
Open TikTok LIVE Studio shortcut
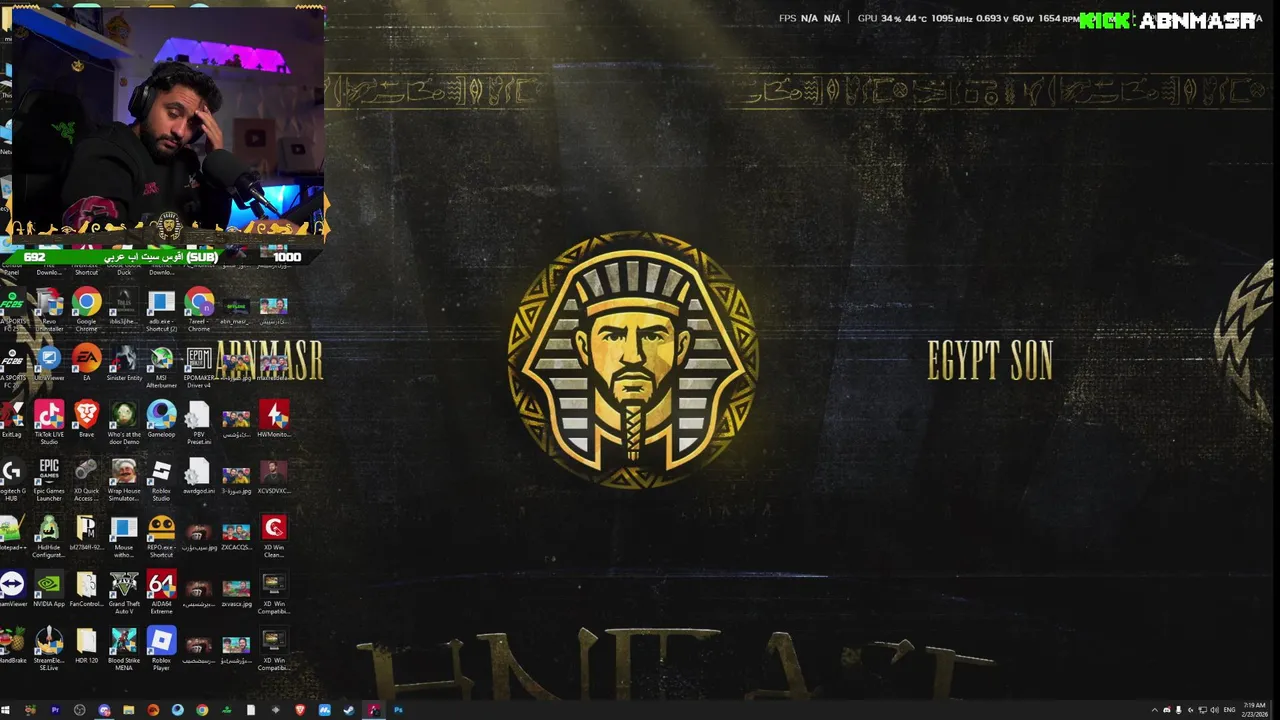coord(49,422)
